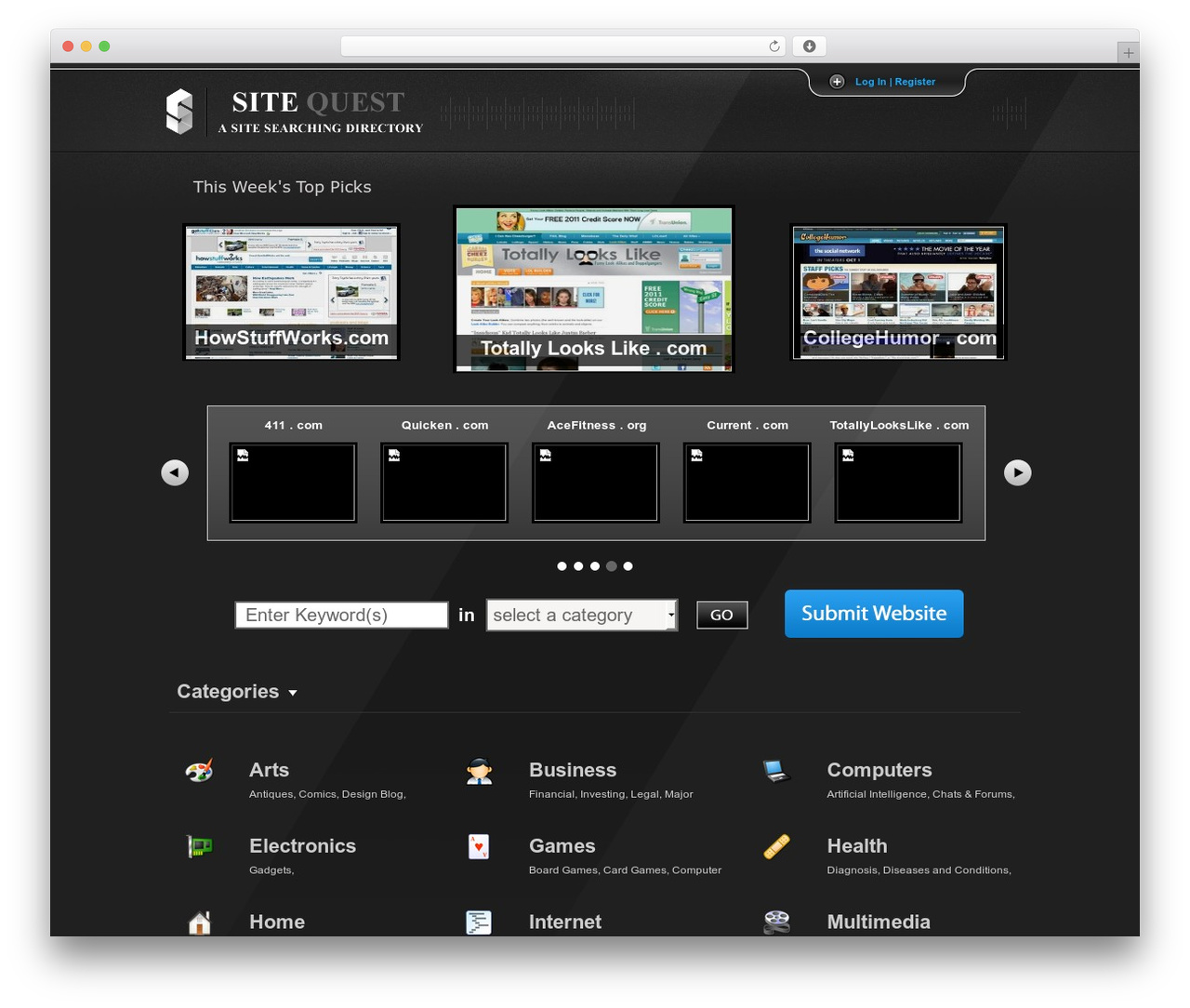Open the Quicken . com carousel thumbnail
Image resolution: width=1190 pixels, height=1008 pixels.
tap(444, 483)
